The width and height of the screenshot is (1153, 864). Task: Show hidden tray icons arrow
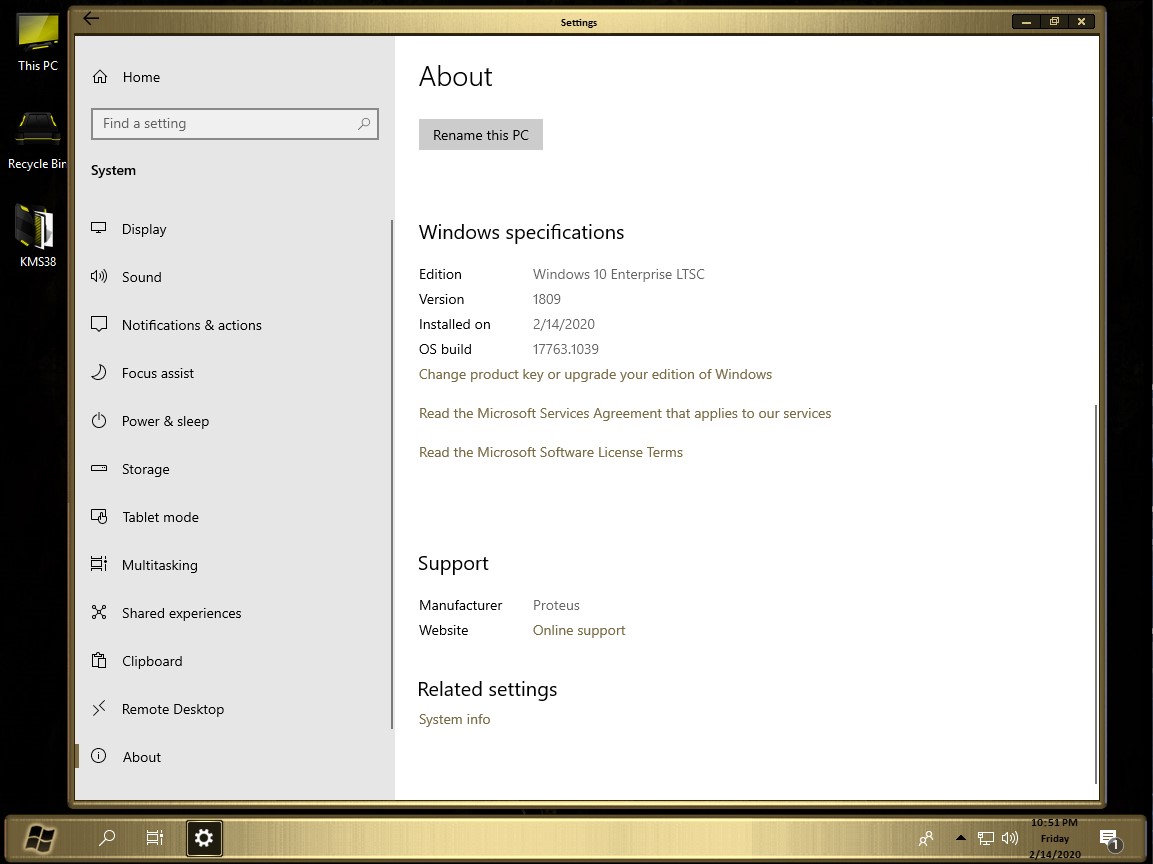click(x=960, y=838)
